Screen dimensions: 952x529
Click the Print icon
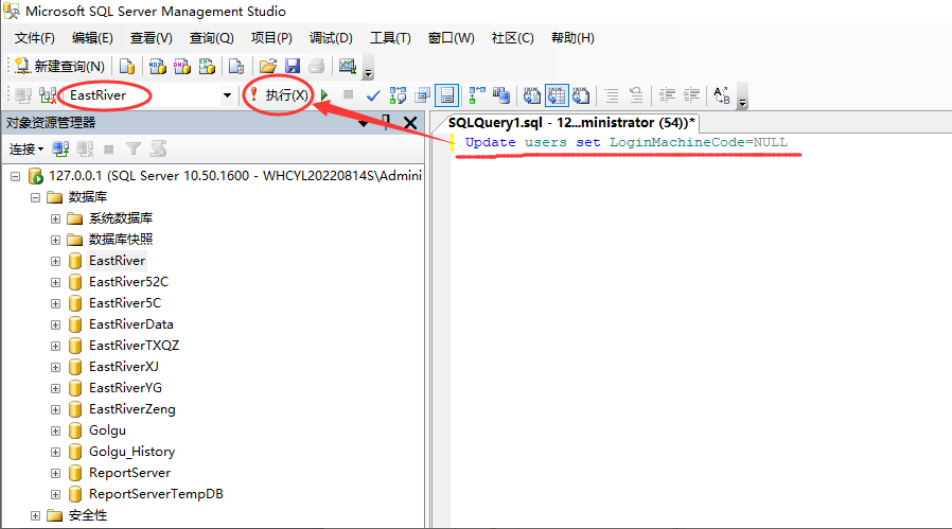click(x=316, y=66)
